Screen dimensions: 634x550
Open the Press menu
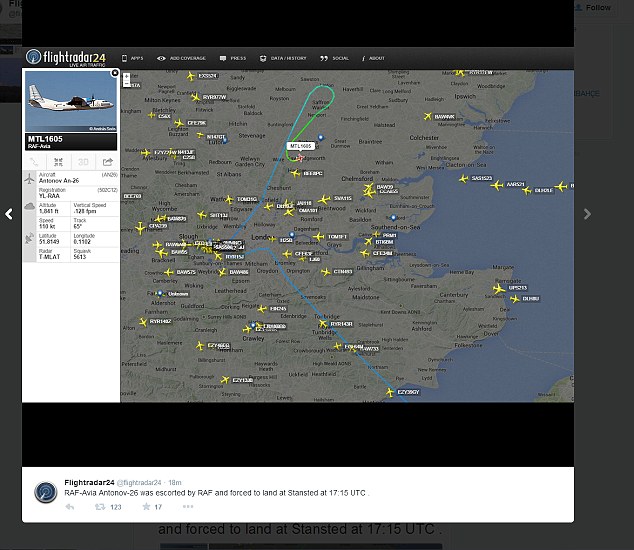(x=233, y=58)
